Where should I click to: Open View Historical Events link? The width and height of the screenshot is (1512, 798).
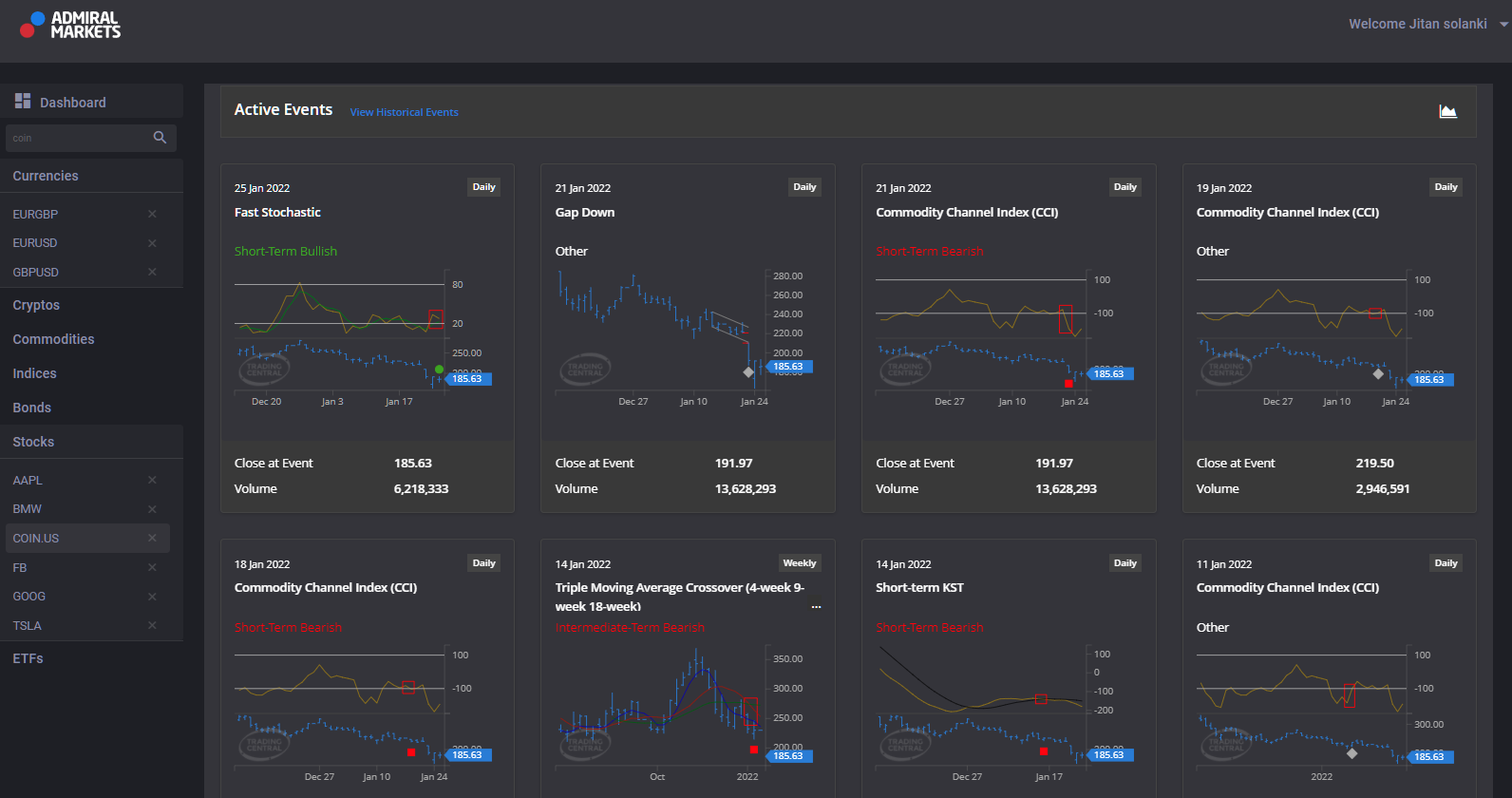404,112
